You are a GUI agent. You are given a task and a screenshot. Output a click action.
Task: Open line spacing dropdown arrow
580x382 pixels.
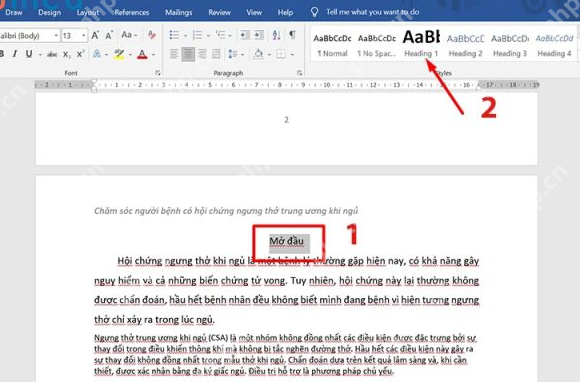[243, 55]
